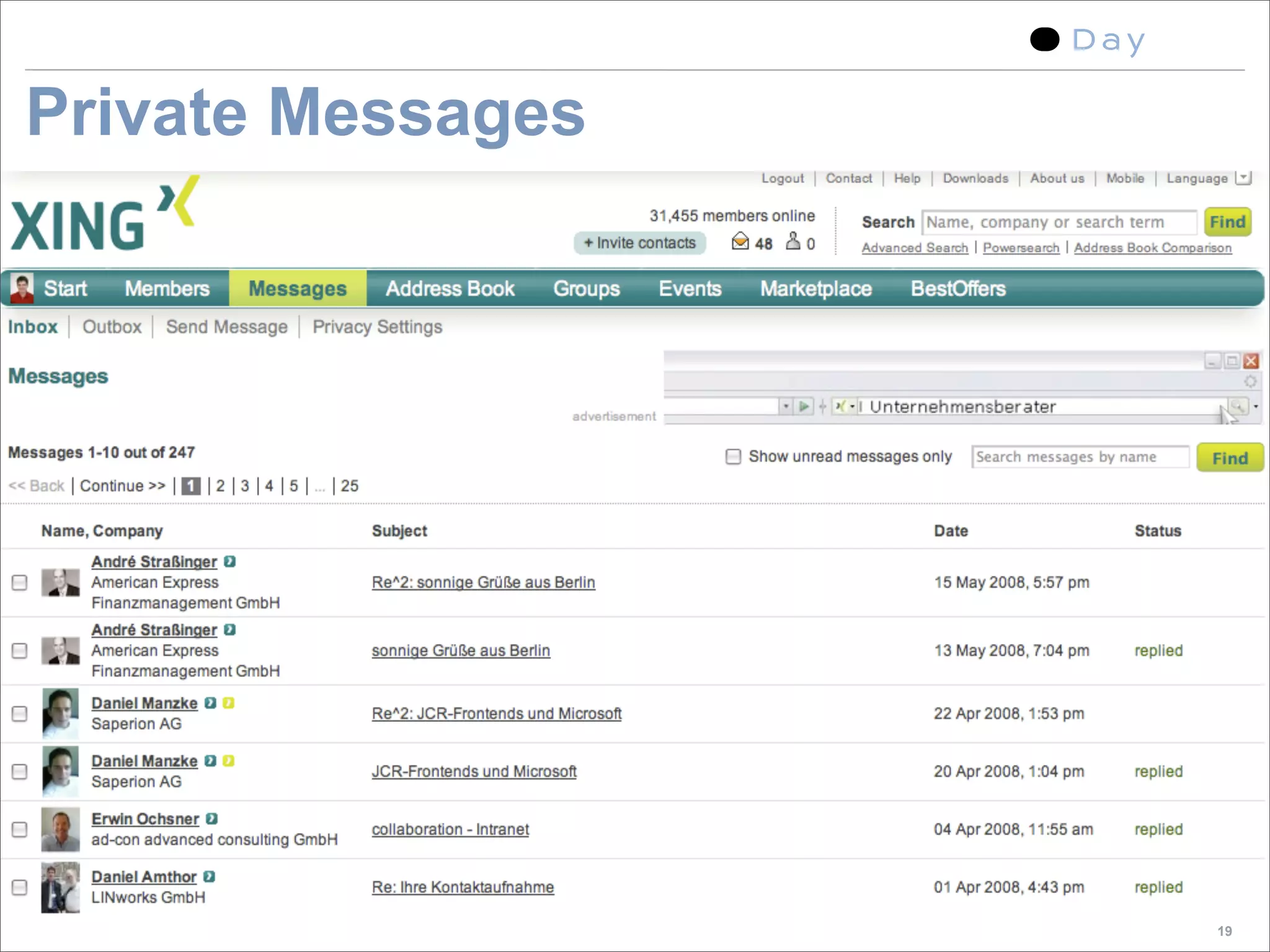Open the Language dropdown in the top bar
Image resolution: width=1270 pixels, height=952 pixels.
1243,178
